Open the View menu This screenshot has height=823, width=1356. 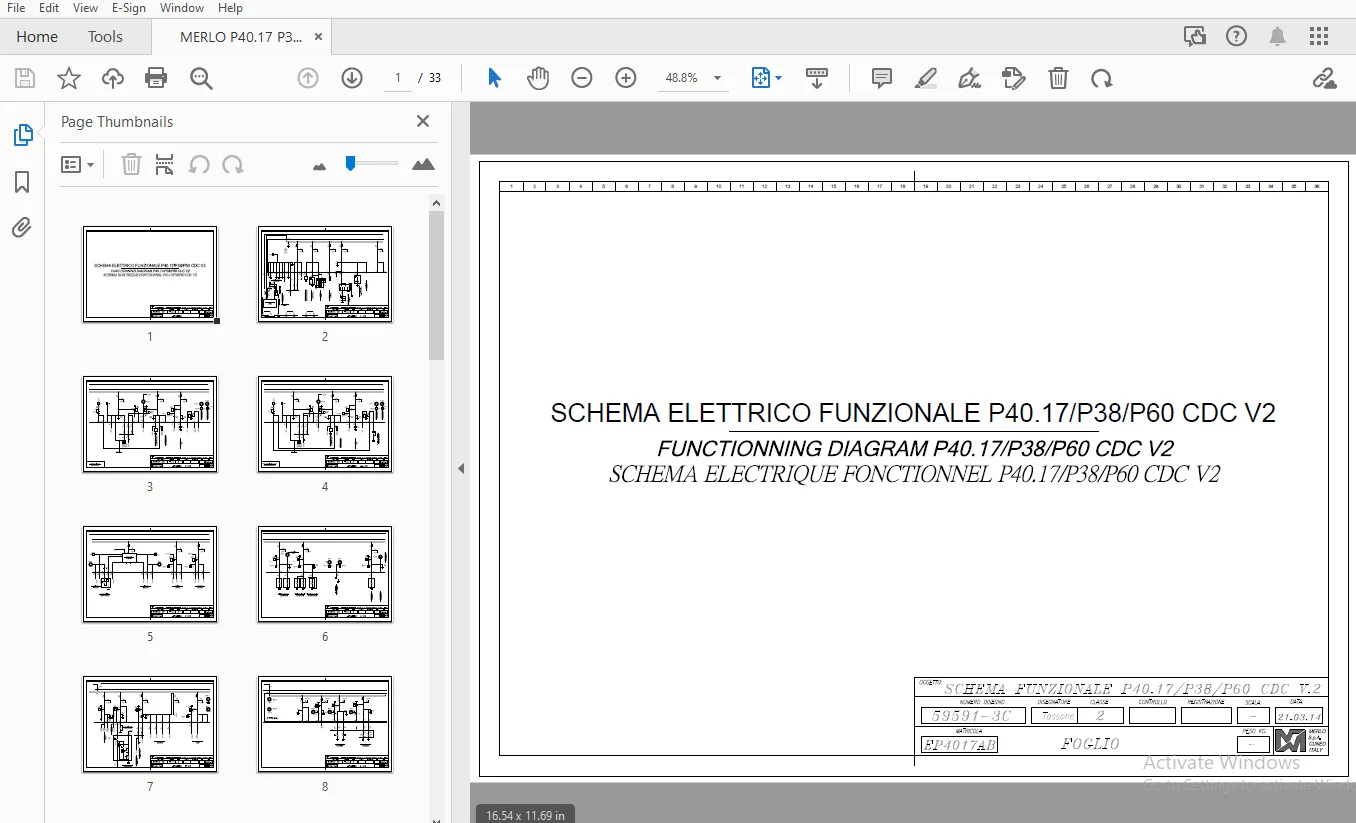pyautogui.click(x=86, y=8)
